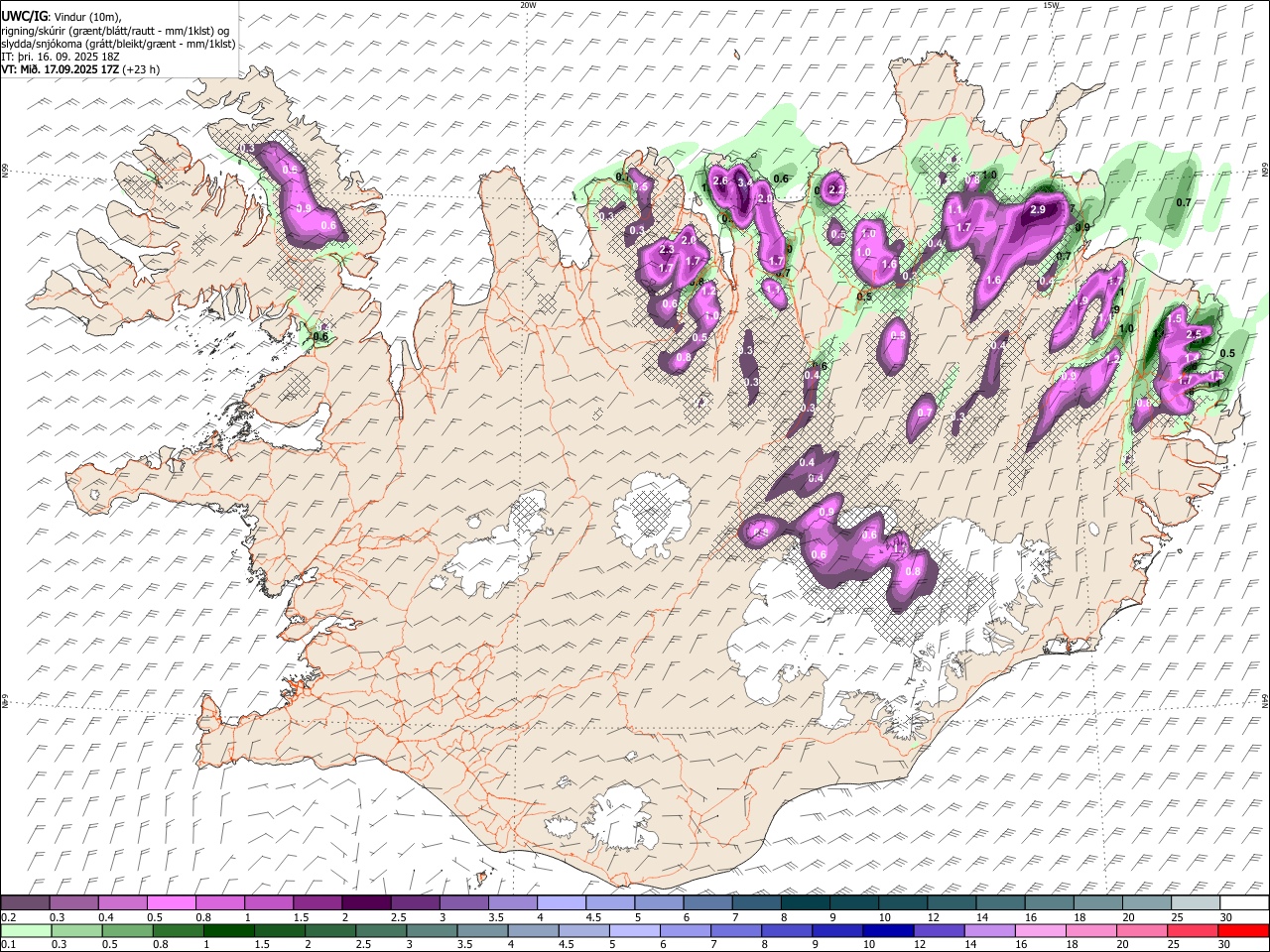Select the dark green swatch between 1 and 1.5
This screenshot has width=1270, height=952.
click(x=228, y=930)
